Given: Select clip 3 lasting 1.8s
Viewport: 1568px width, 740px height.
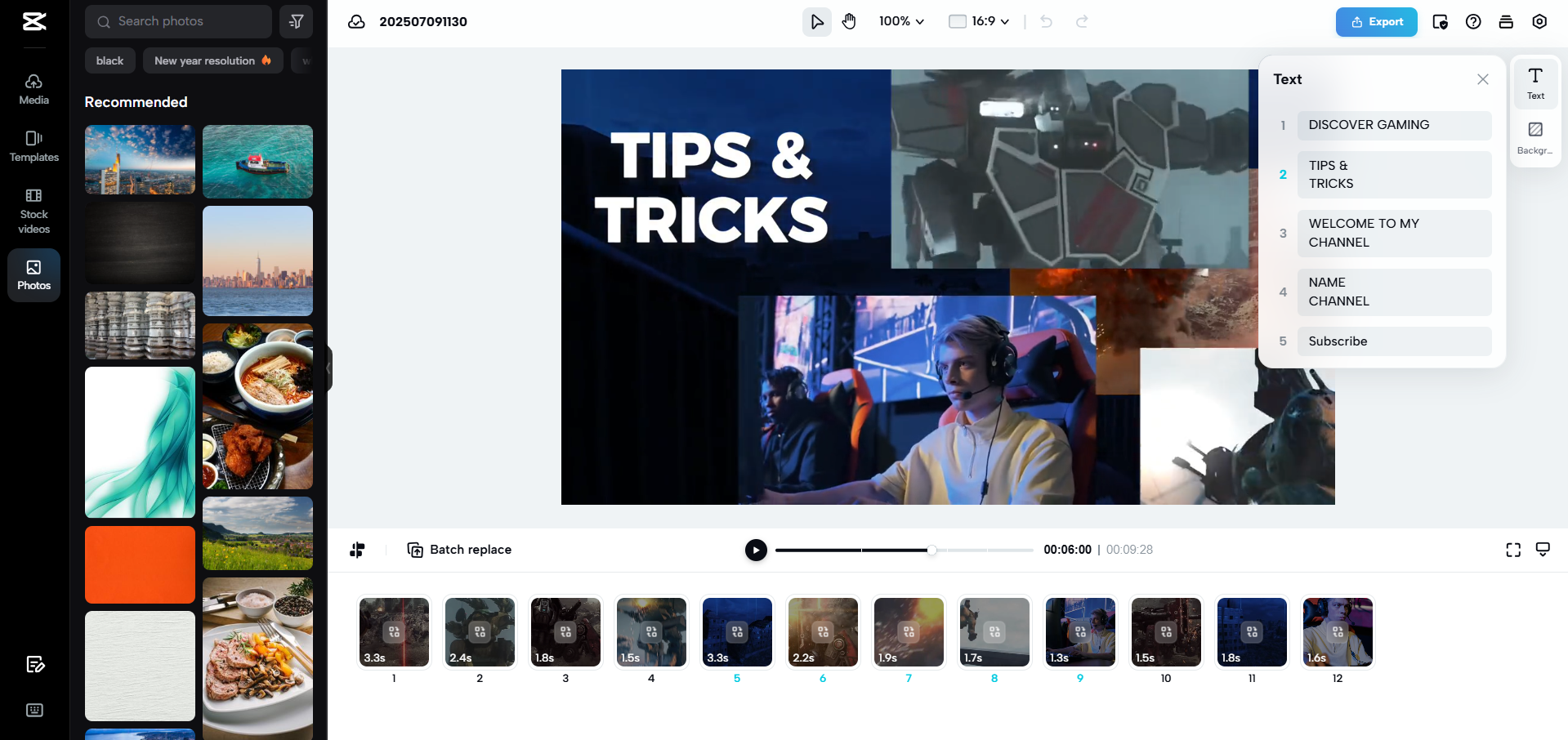Looking at the screenshot, I should coord(565,632).
